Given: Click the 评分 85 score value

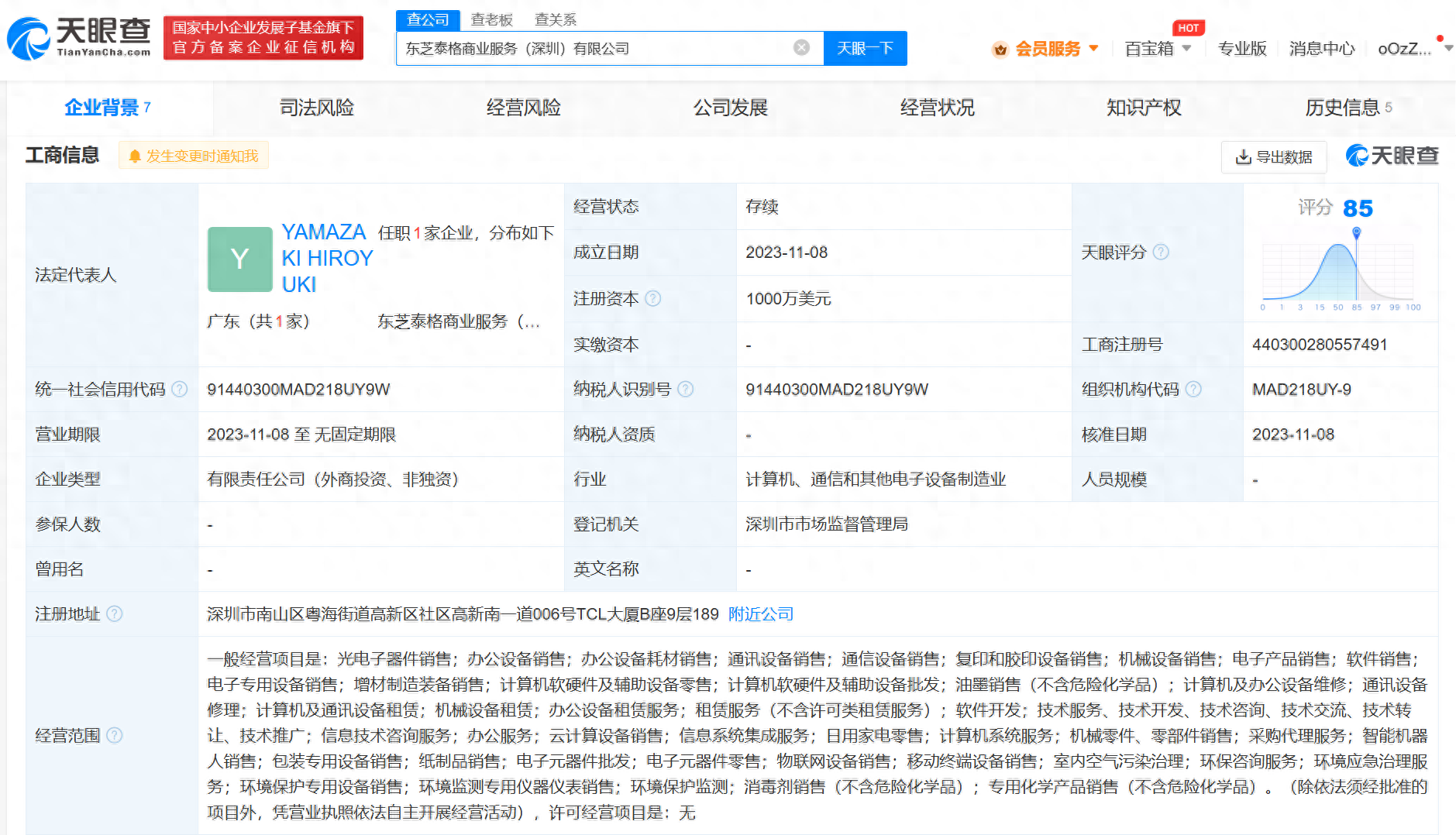Looking at the screenshot, I should 1358,208.
